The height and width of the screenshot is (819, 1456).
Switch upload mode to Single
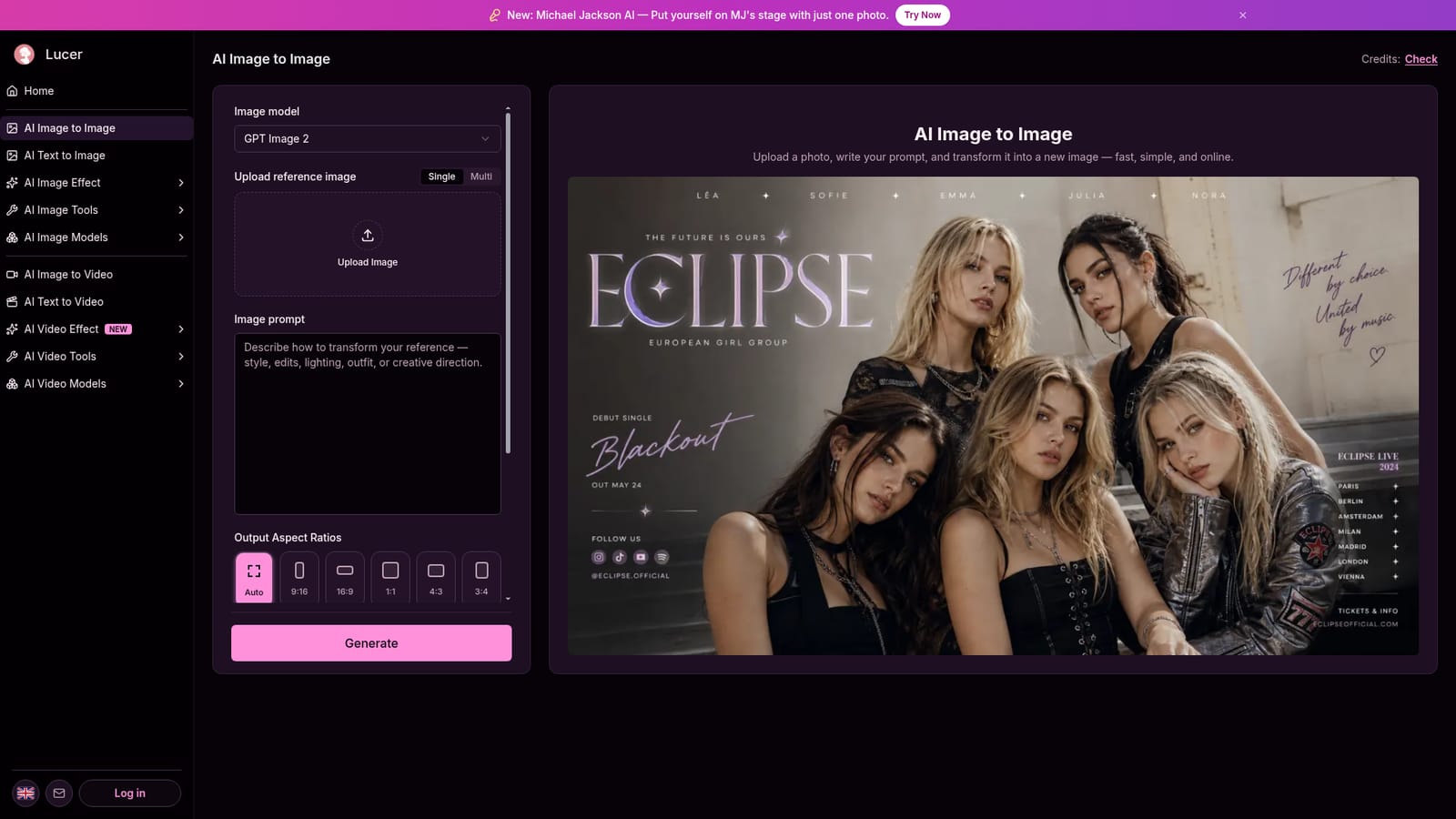pos(441,177)
